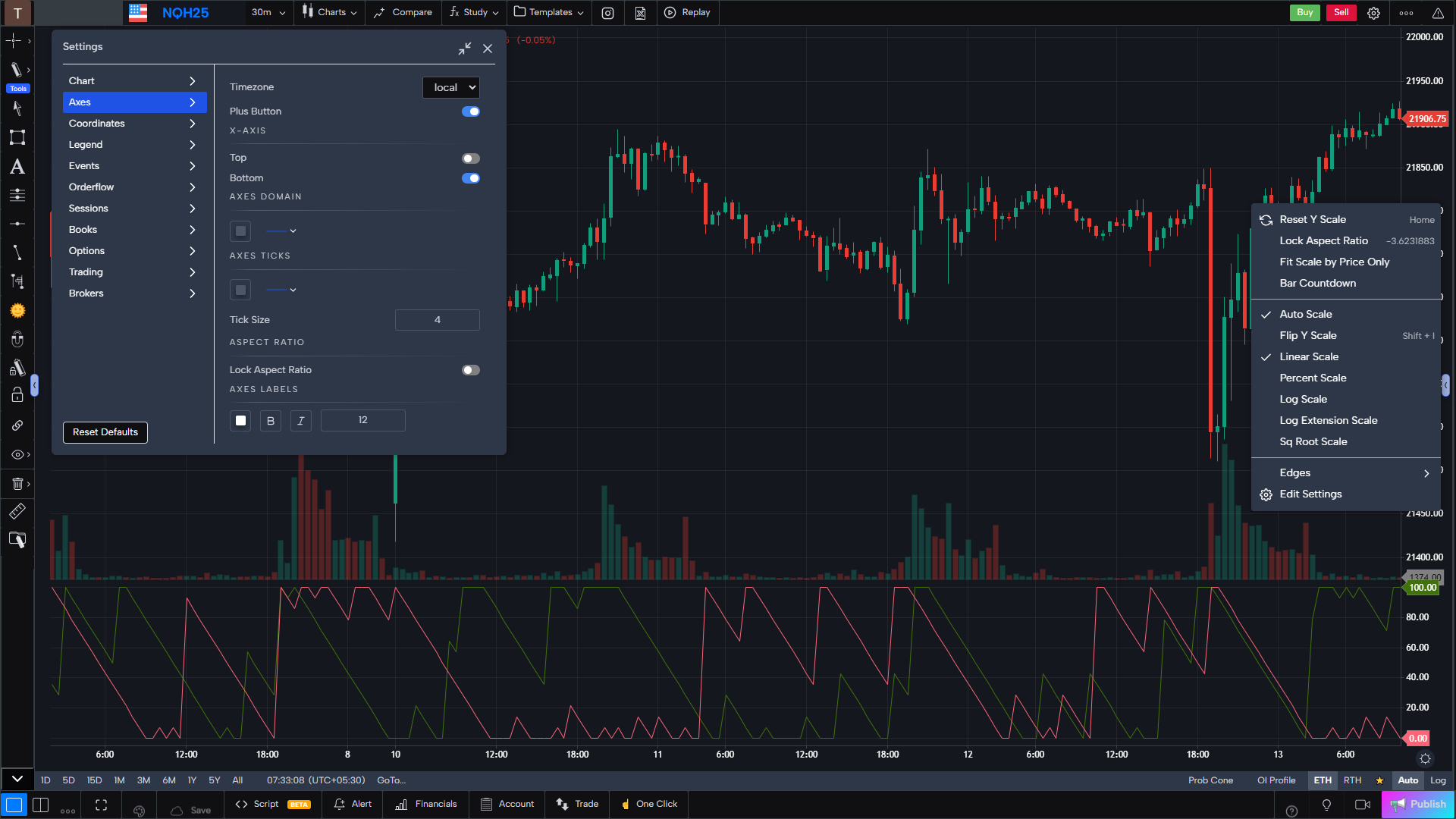Enable the Magnet snap tool
This screenshot has width=1456, height=819.
click(17, 339)
